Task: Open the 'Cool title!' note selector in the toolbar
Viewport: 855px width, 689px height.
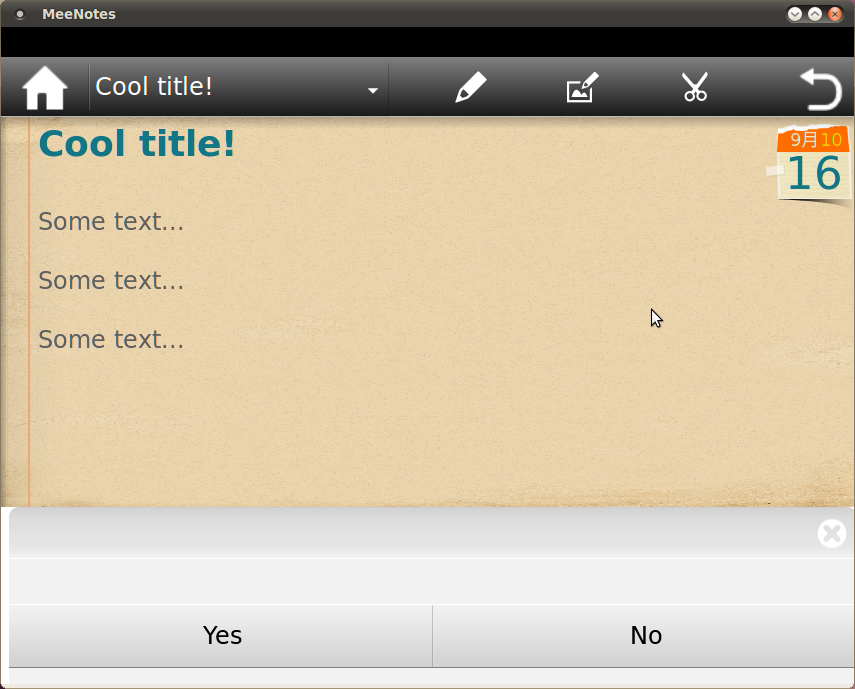Action: click(238, 87)
